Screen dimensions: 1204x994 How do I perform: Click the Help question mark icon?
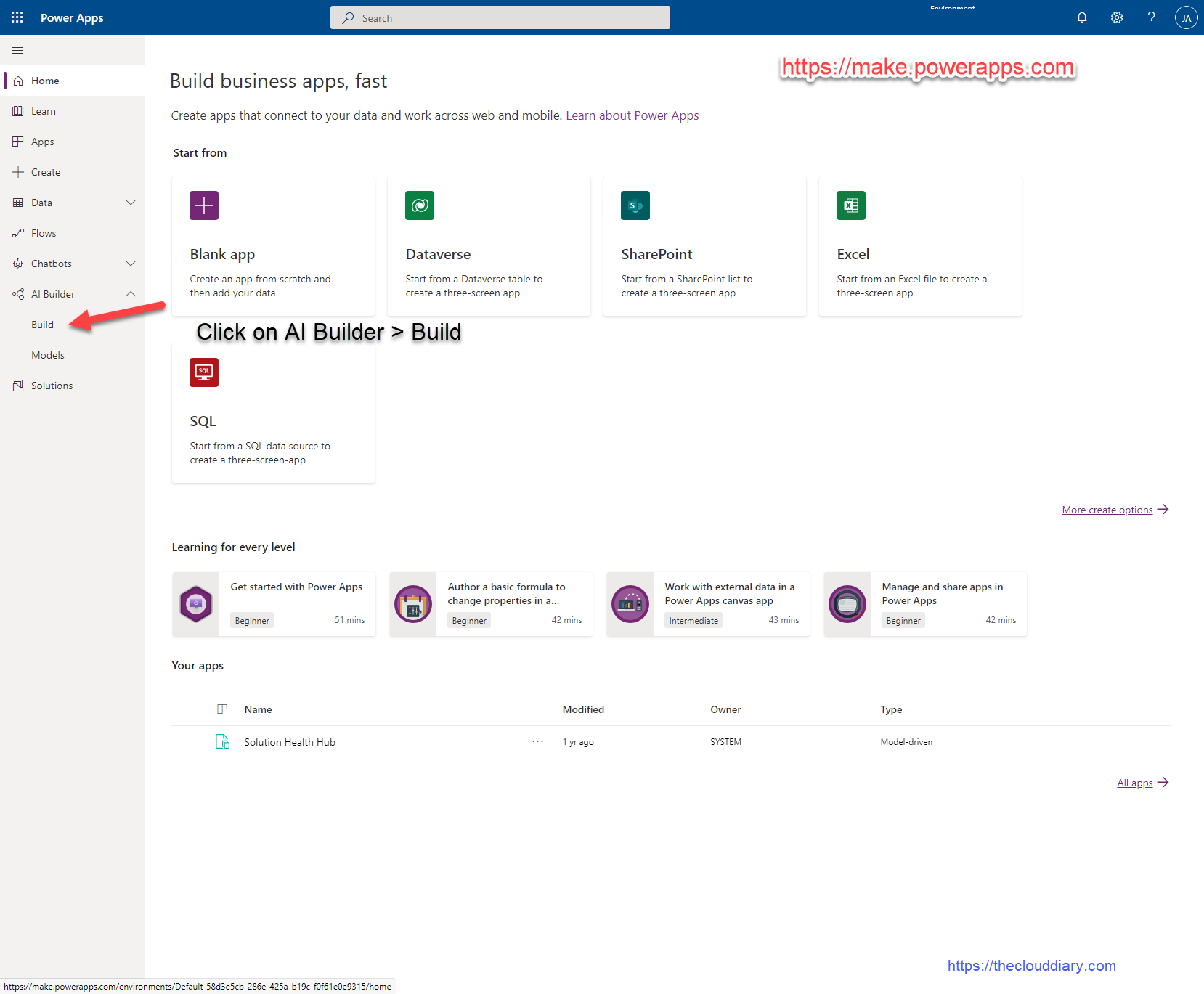pyautogui.click(x=1152, y=17)
